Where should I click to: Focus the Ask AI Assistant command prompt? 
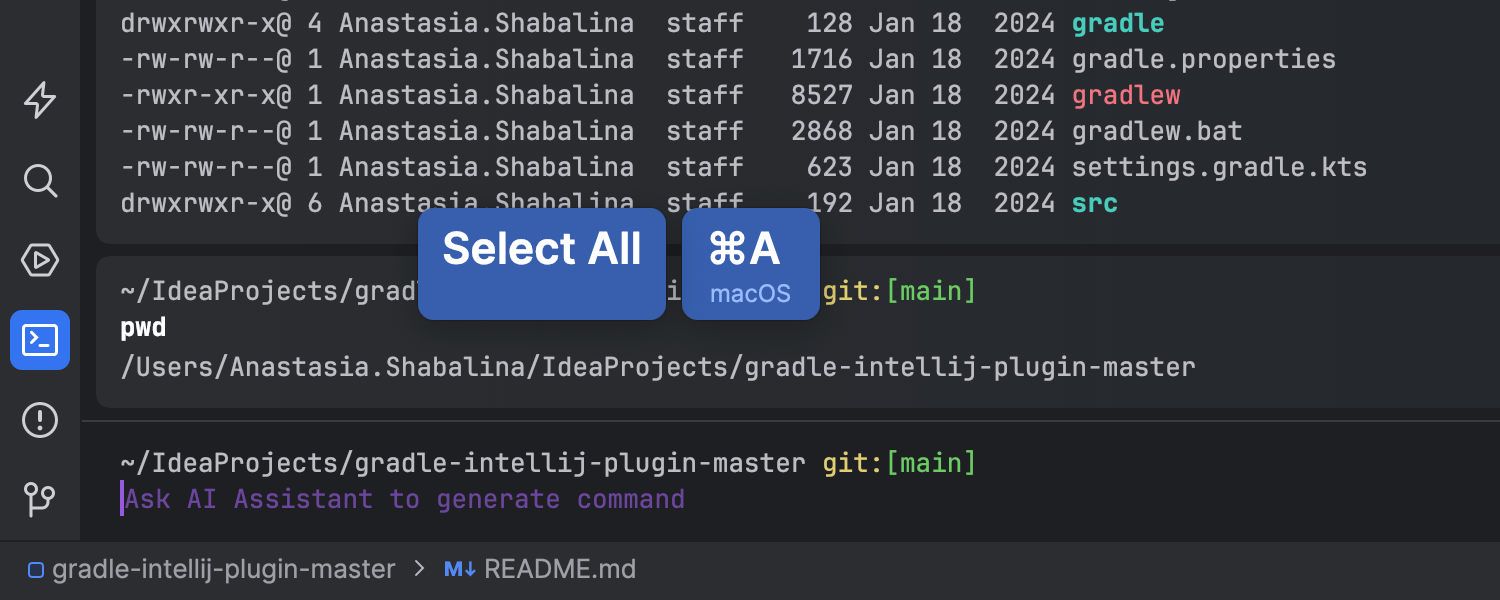405,499
